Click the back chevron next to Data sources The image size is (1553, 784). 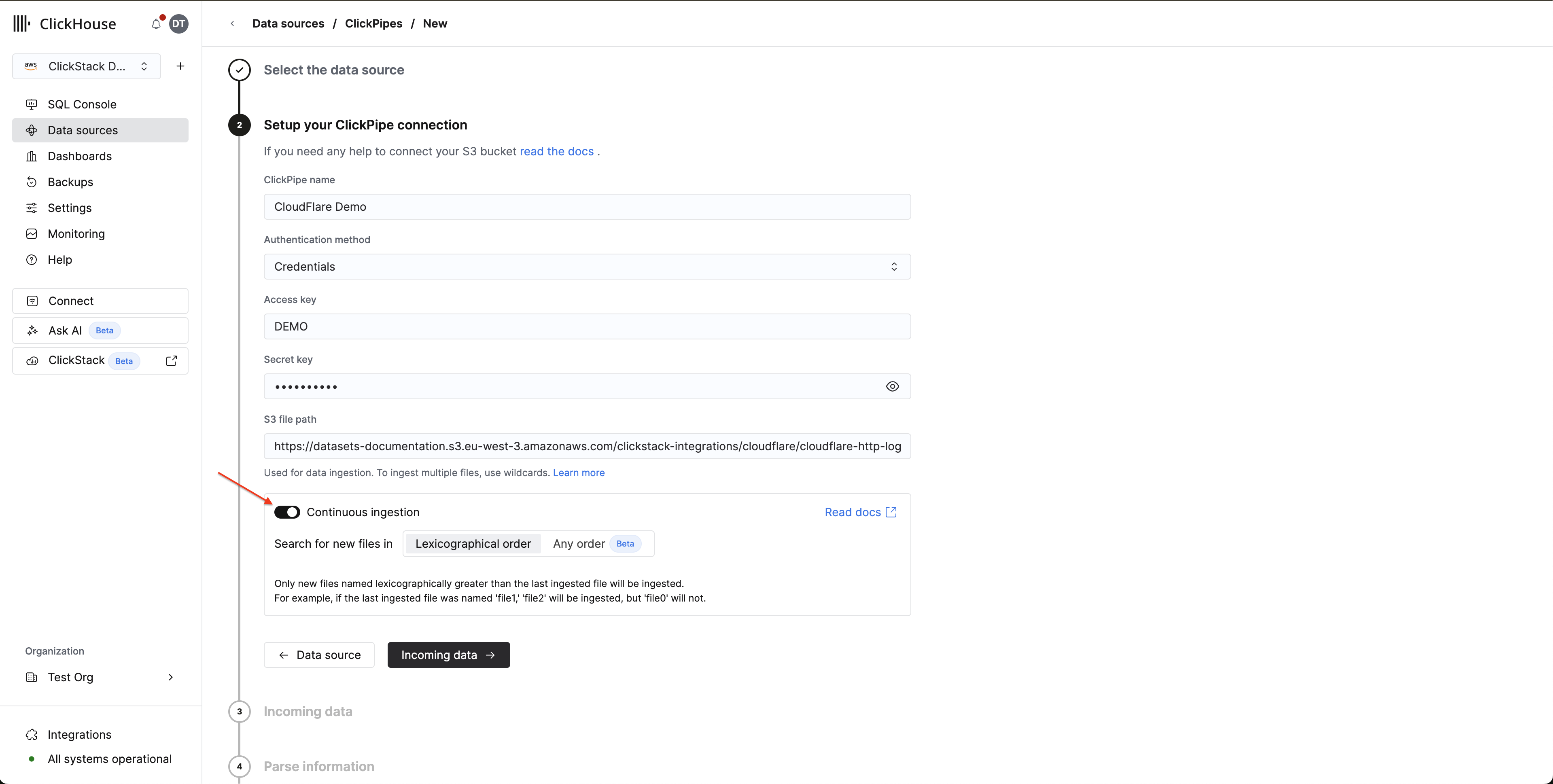232,23
